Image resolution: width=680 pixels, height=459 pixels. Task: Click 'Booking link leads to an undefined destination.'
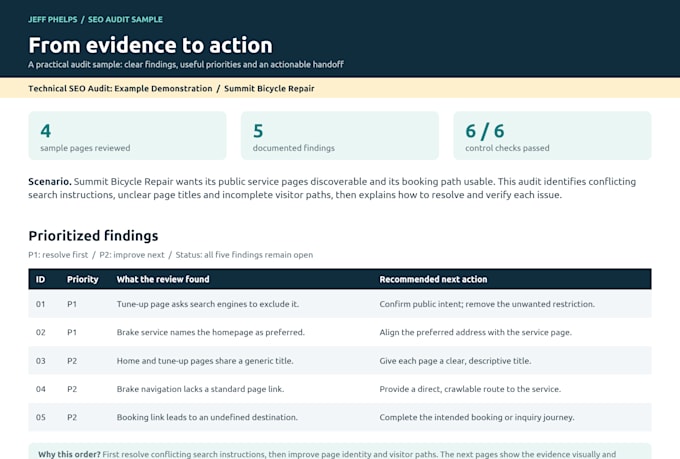click(207, 417)
